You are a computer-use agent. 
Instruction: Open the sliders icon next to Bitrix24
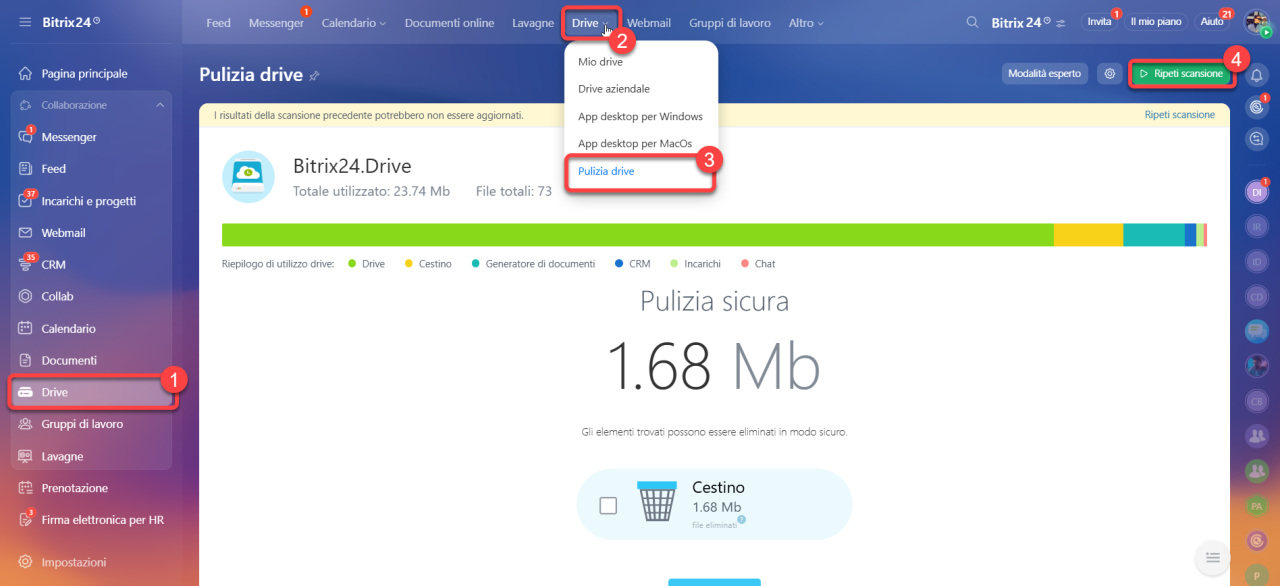click(x=1061, y=22)
